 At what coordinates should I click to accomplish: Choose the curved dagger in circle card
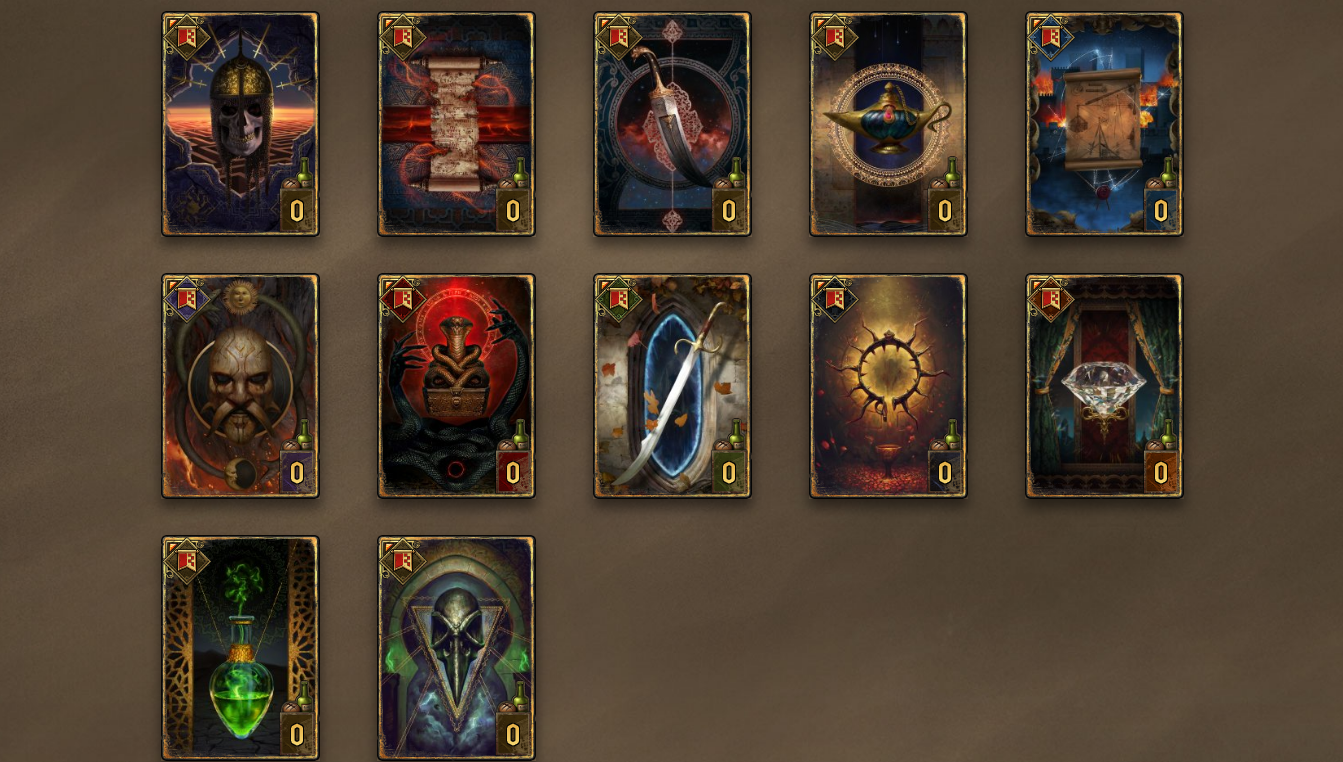pyautogui.click(x=672, y=124)
